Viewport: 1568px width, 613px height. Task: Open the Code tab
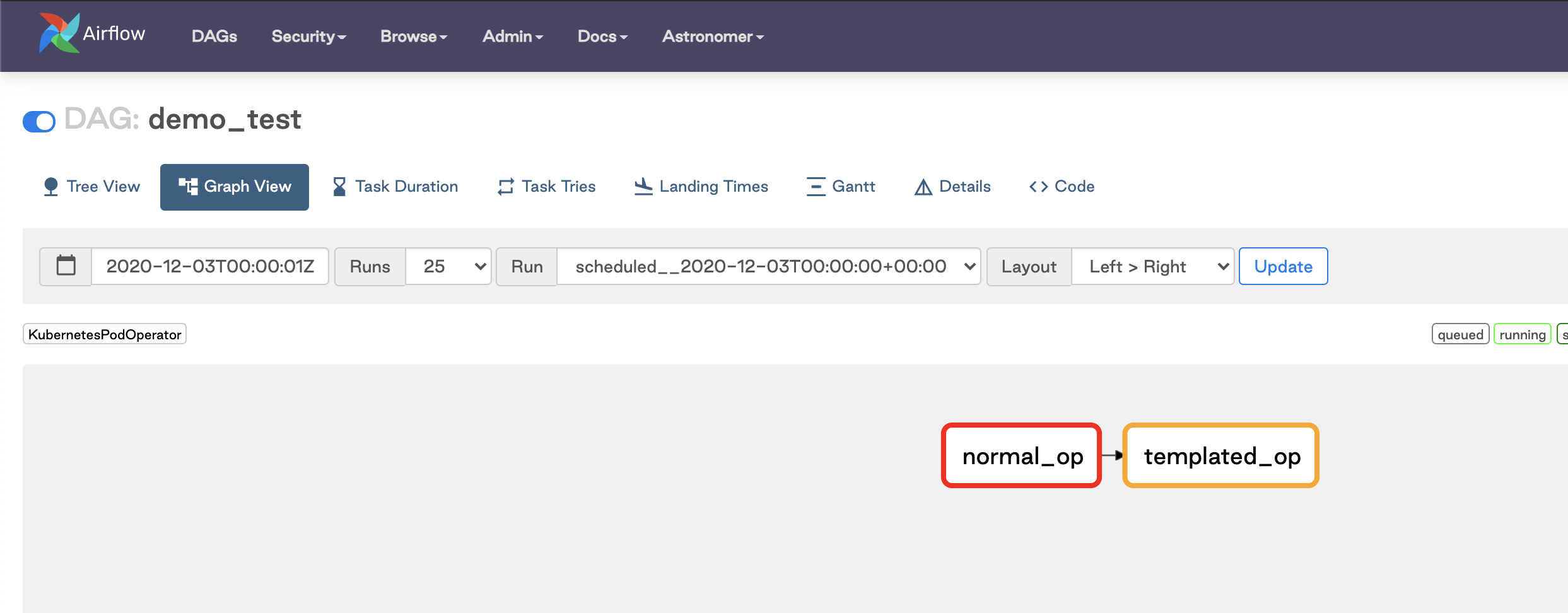(x=1062, y=187)
